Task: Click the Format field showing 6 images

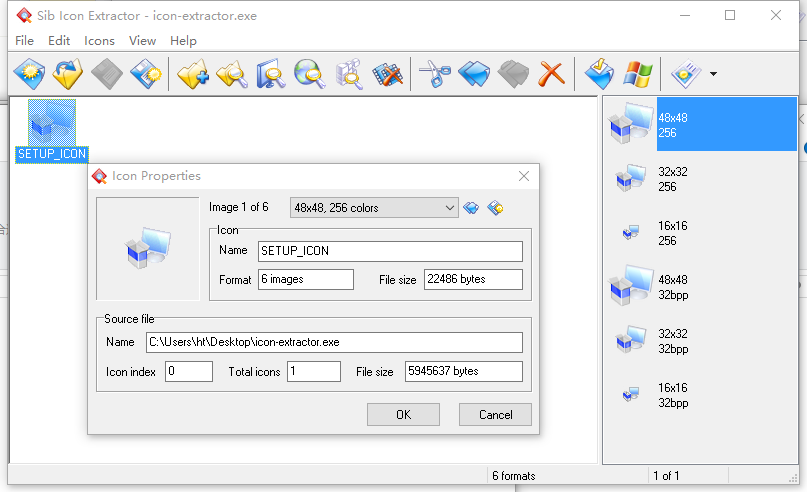Action: [306, 279]
